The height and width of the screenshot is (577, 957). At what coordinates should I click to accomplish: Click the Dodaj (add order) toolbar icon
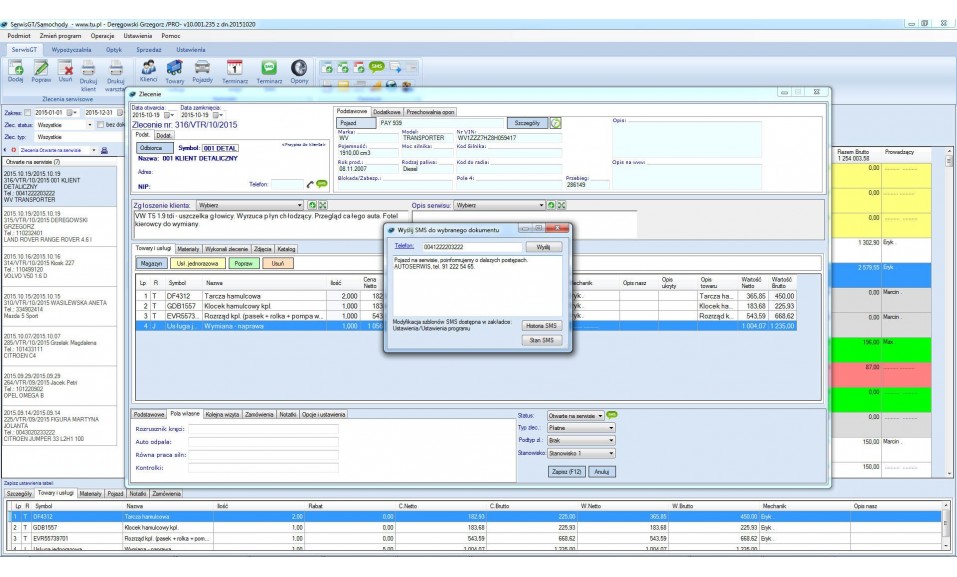[x=16, y=69]
